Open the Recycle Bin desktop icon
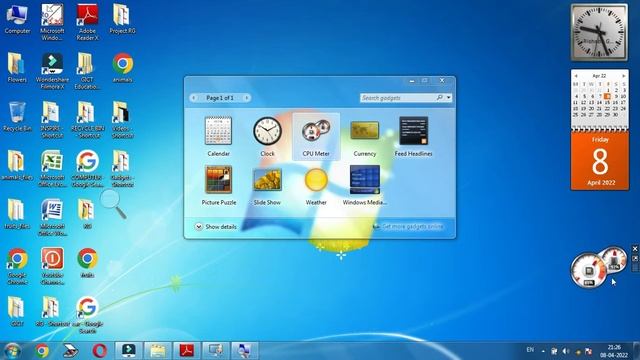Screen dimensions: 640x360 pyautogui.click(x=17, y=117)
